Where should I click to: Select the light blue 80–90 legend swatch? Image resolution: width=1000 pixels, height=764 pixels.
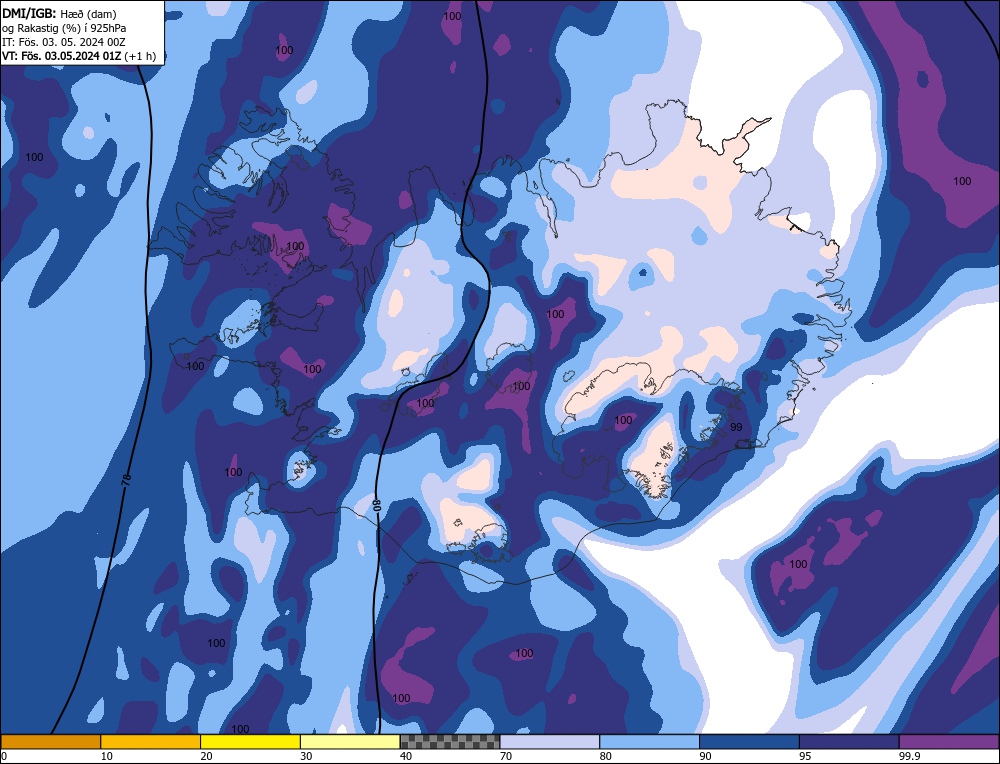649,741
